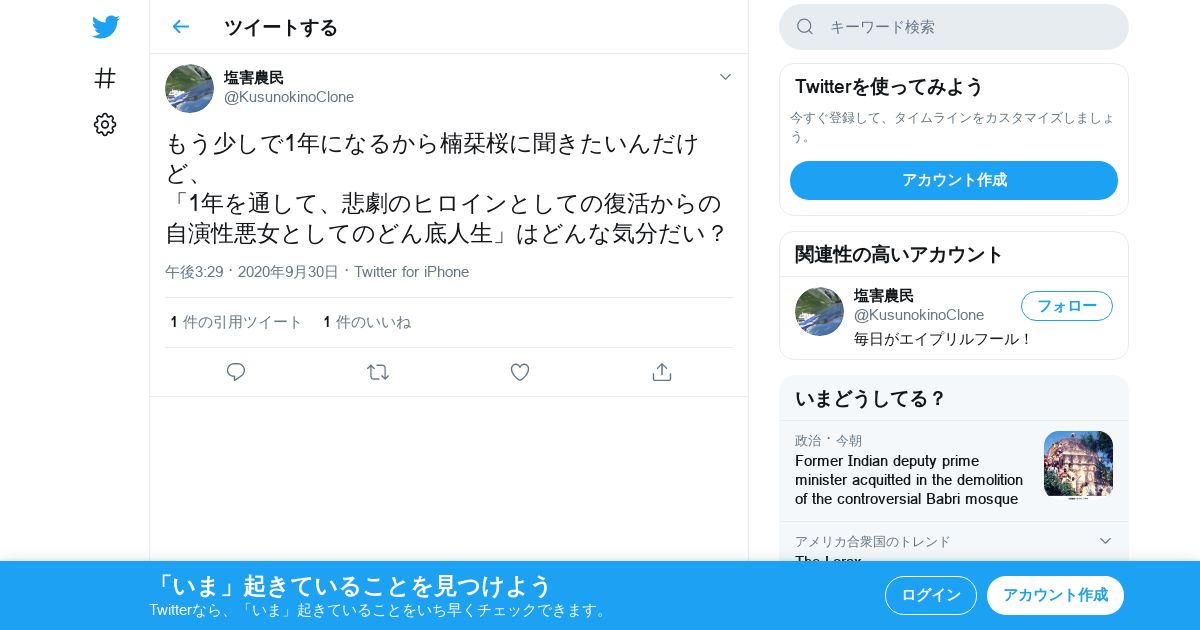Open the Explore hashtag icon

(x=105, y=78)
